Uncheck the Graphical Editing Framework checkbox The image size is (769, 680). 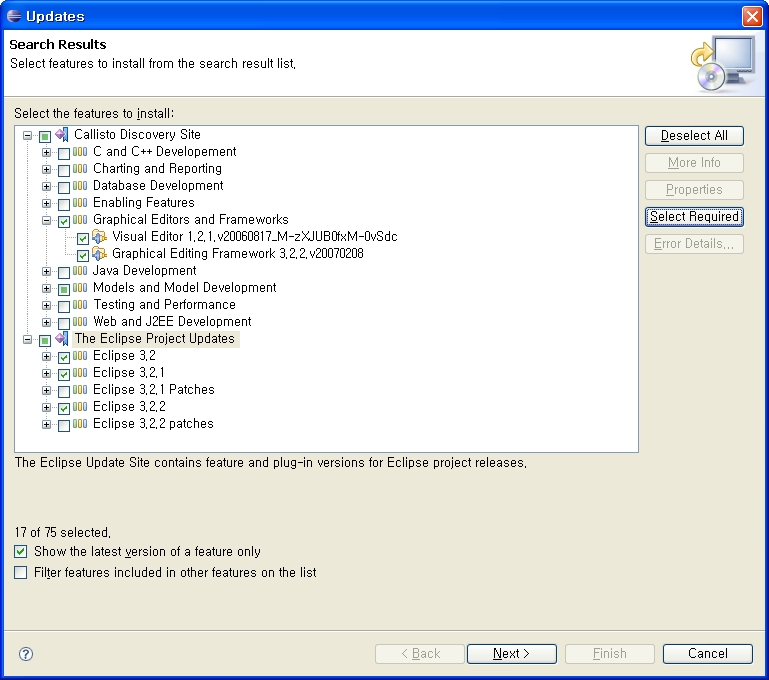click(x=83, y=255)
